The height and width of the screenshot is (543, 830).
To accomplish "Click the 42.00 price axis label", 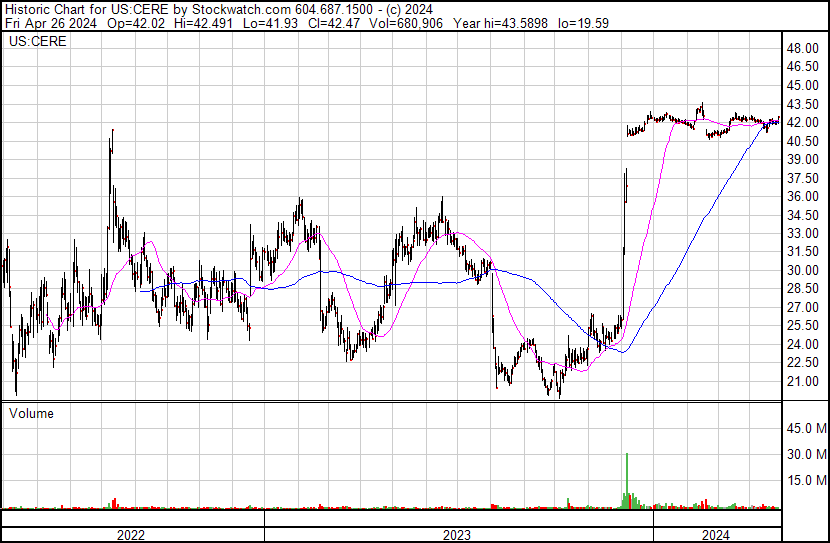I will click(x=802, y=122).
